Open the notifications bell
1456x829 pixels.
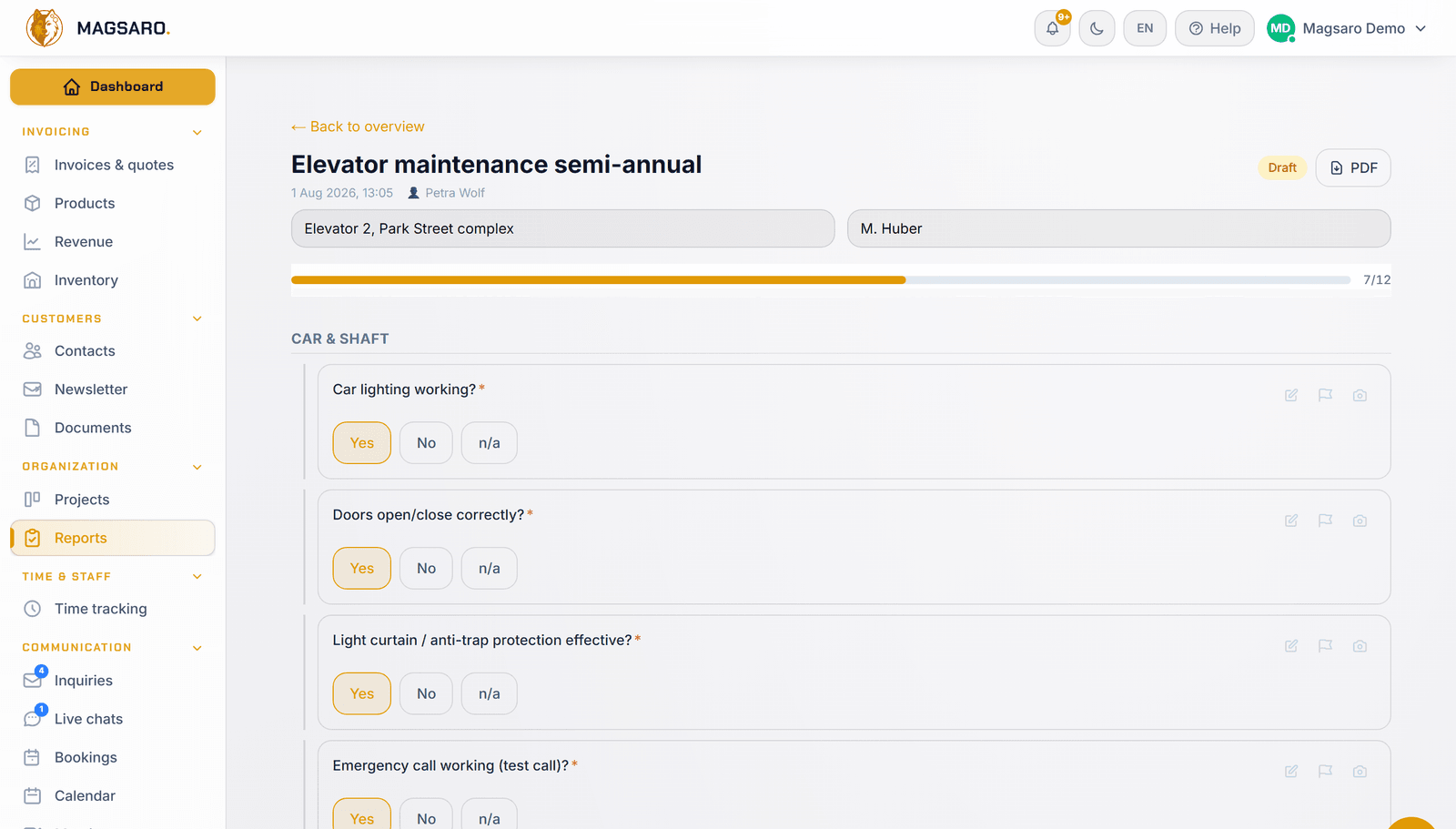coord(1052,28)
